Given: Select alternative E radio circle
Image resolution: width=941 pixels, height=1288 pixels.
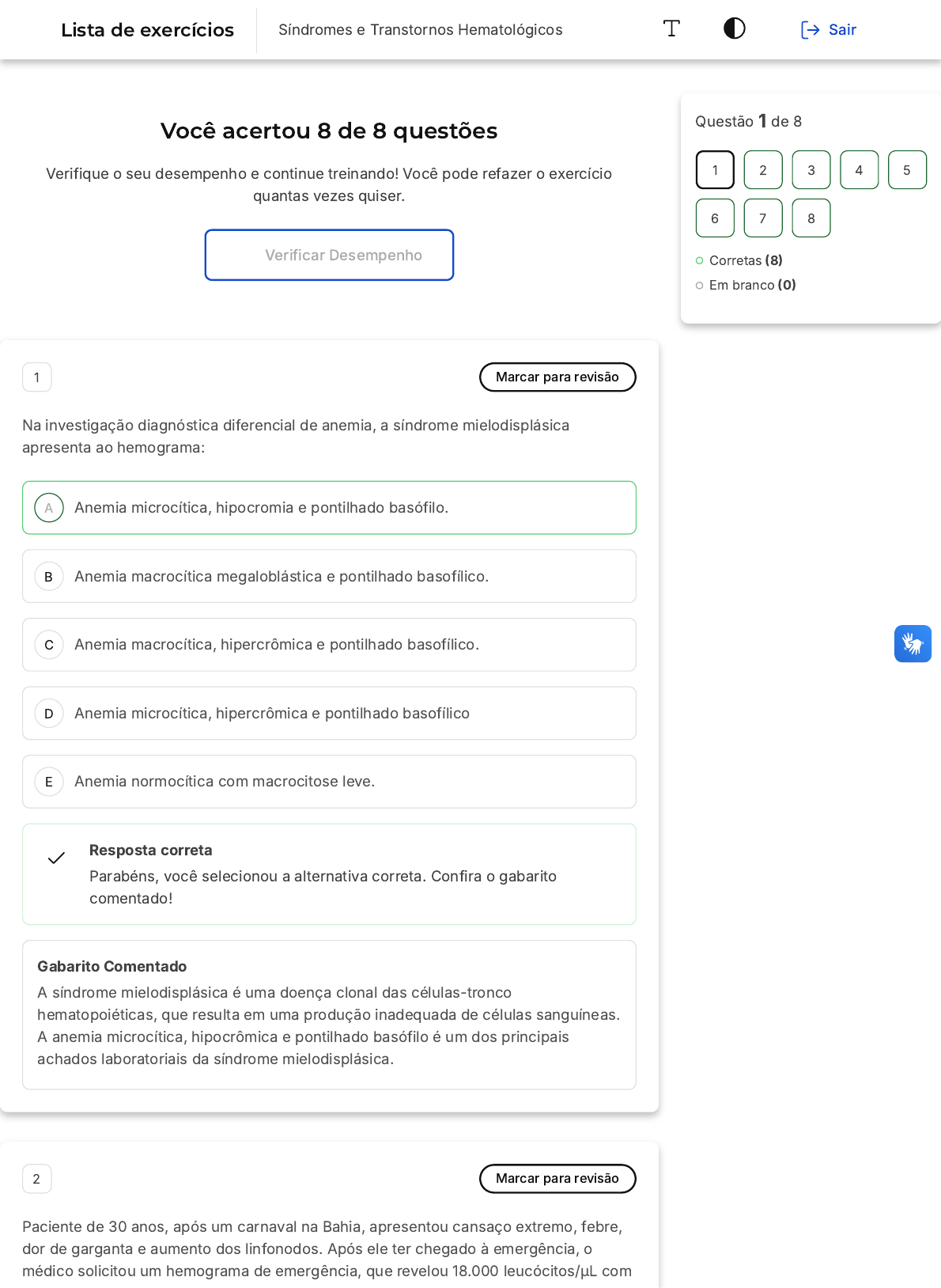Looking at the screenshot, I should 49,782.
